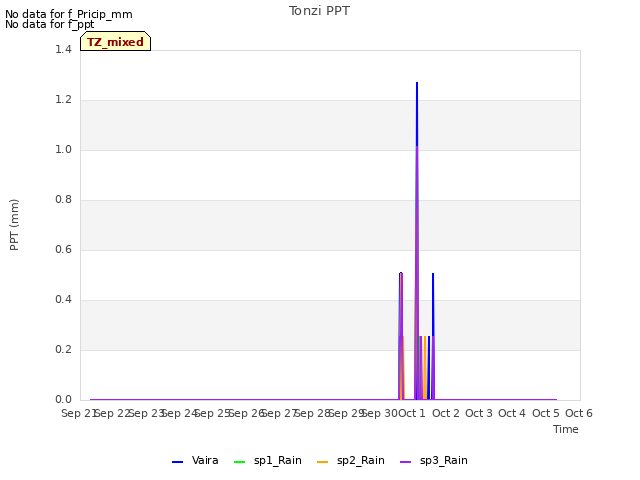Click the 0.4 y-axis tick label
The image size is (640, 480).
63,300
